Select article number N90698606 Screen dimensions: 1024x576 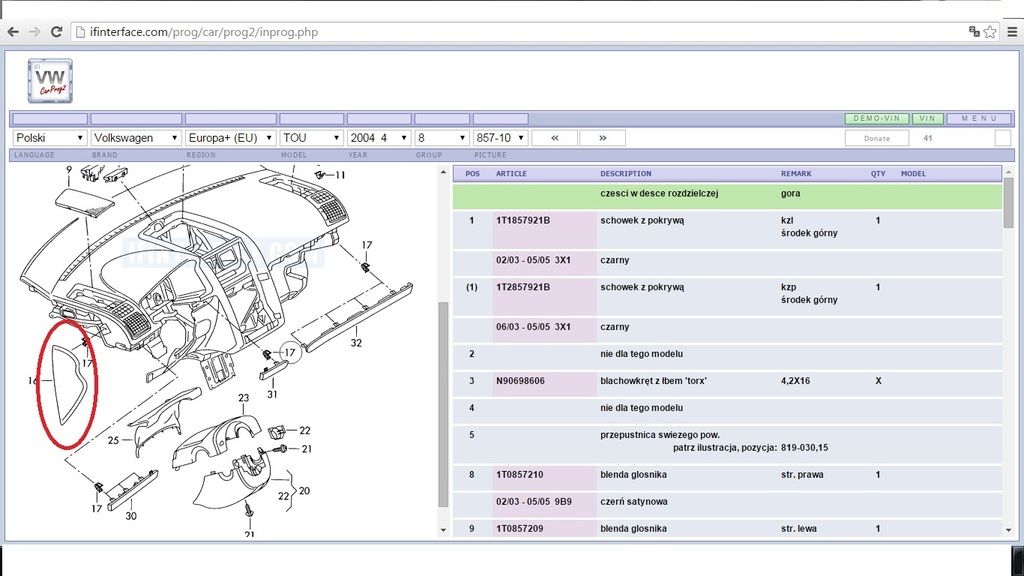pyautogui.click(x=520, y=381)
